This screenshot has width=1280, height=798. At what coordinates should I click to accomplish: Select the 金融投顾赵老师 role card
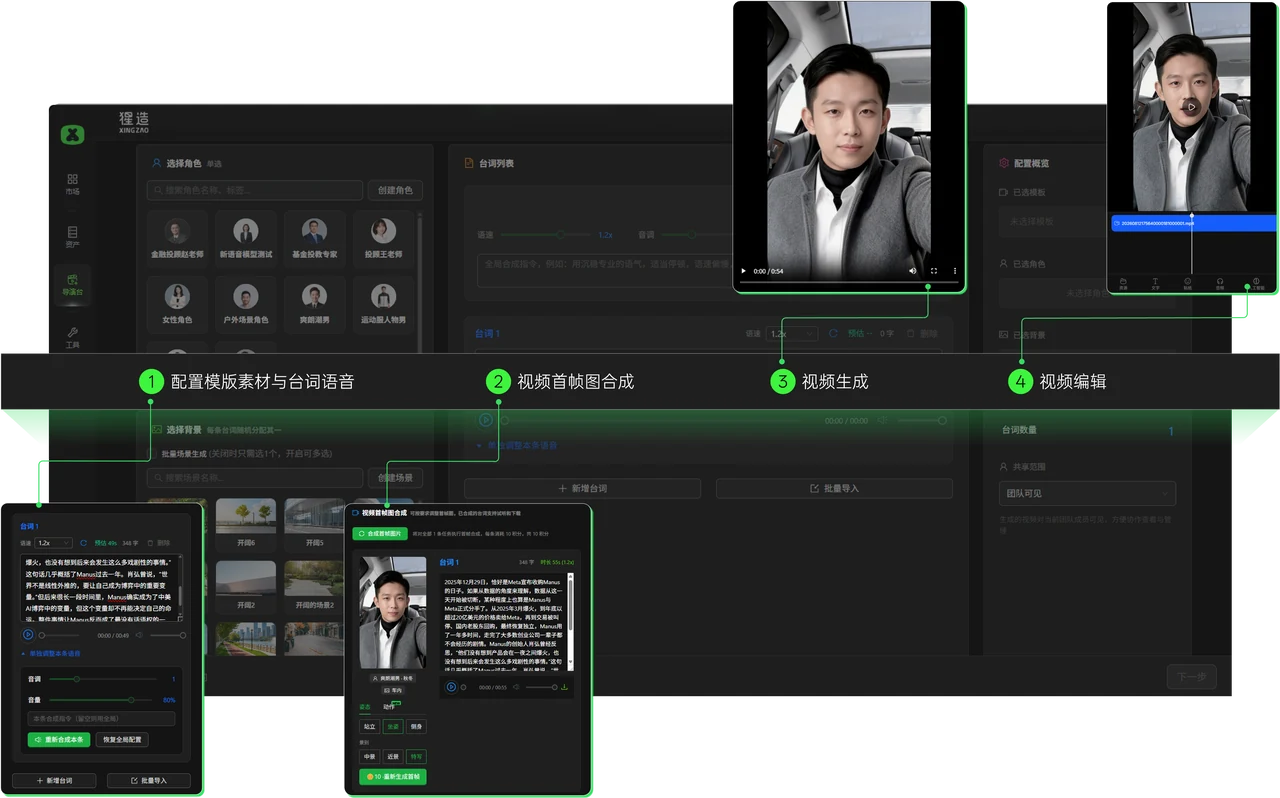click(176, 241)
